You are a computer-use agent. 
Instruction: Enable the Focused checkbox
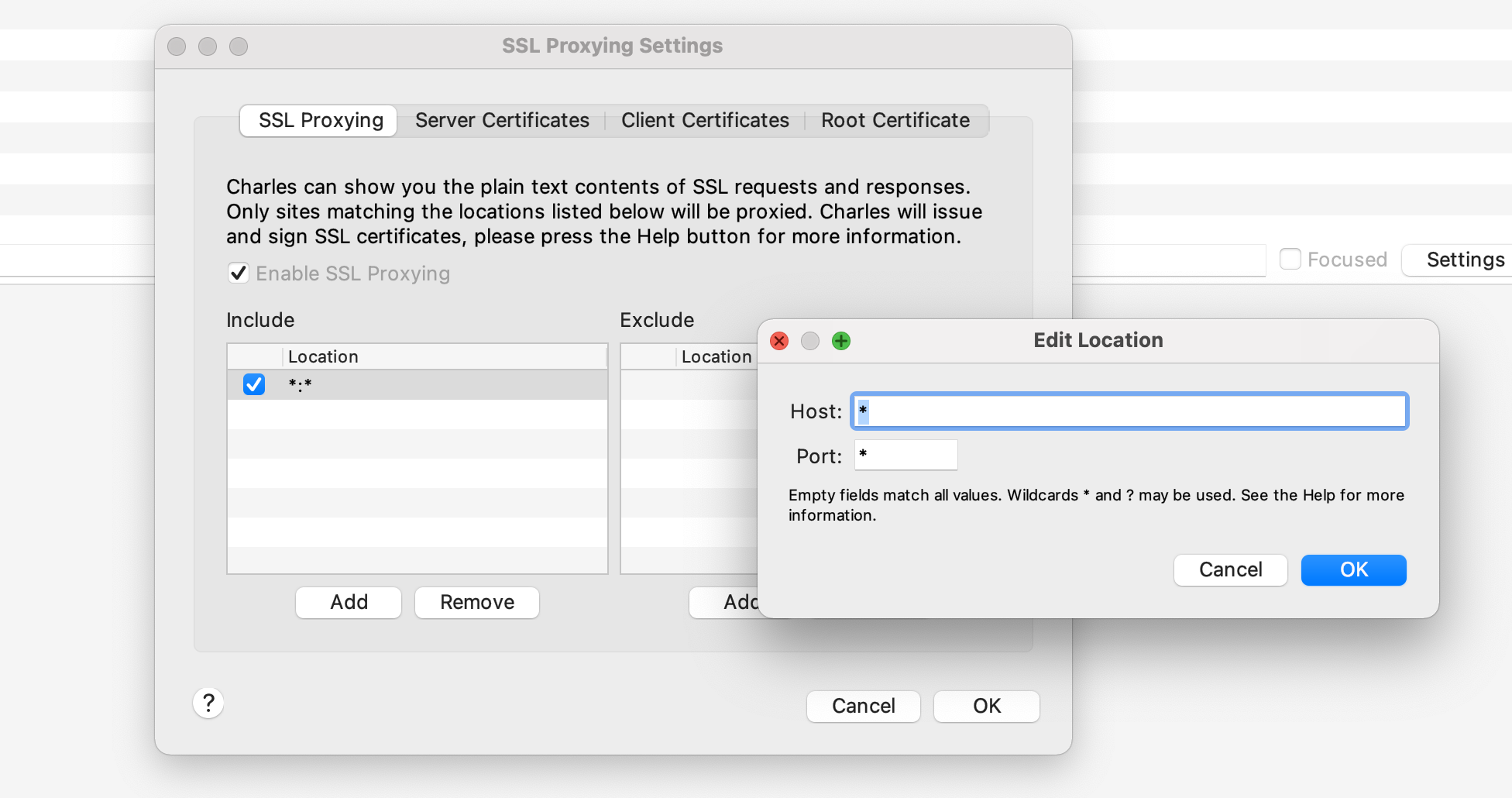pyautogui.click(x=1290, y=260)
